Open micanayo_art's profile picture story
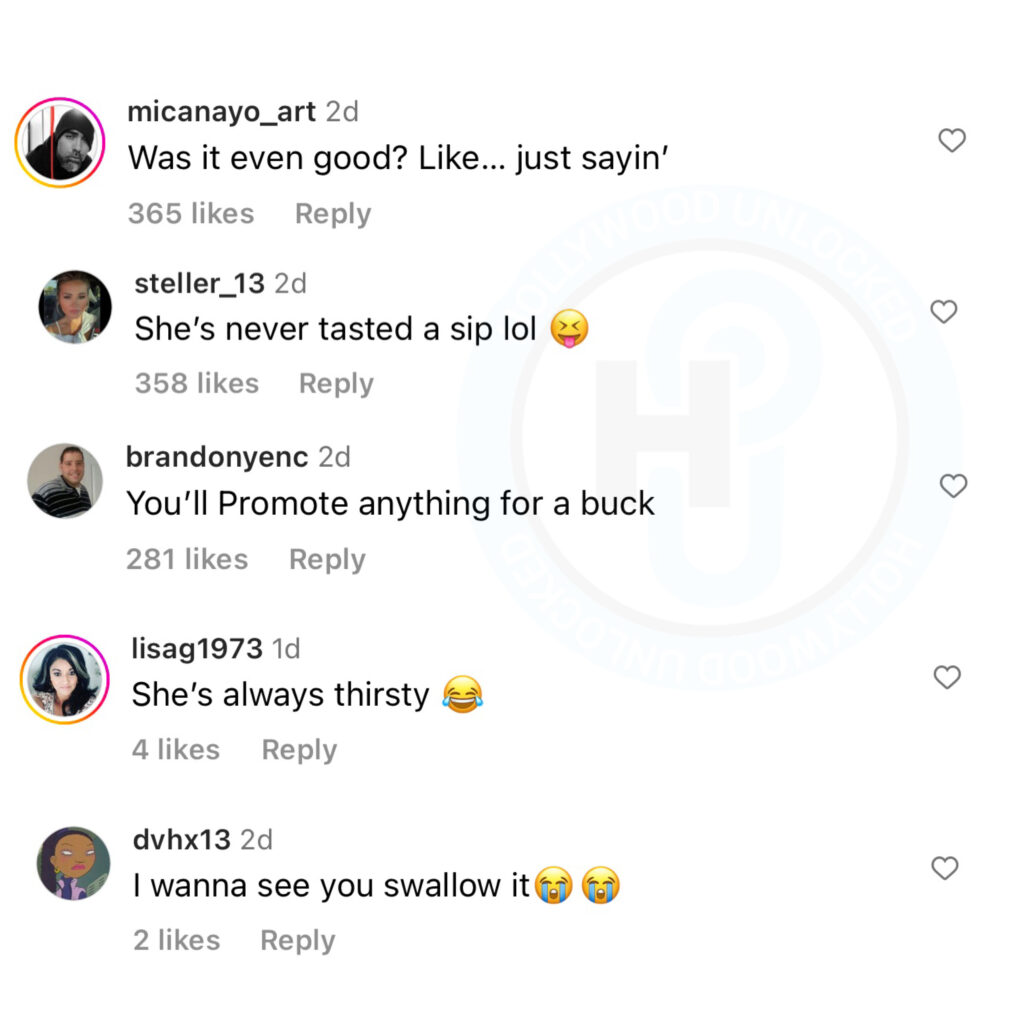This screenshot has height=1024, width=1024. click(x=60, y=142)
